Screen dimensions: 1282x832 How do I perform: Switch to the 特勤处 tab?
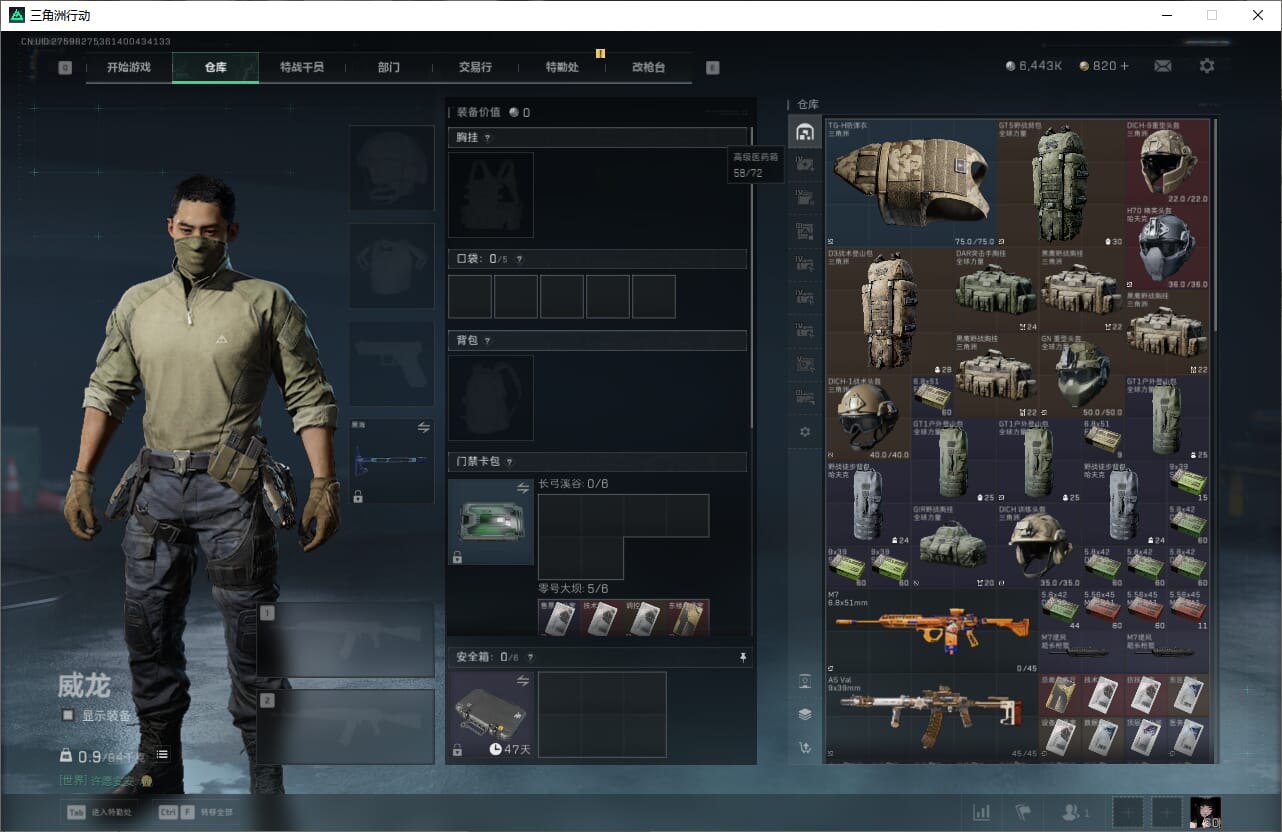pos(562,67)
